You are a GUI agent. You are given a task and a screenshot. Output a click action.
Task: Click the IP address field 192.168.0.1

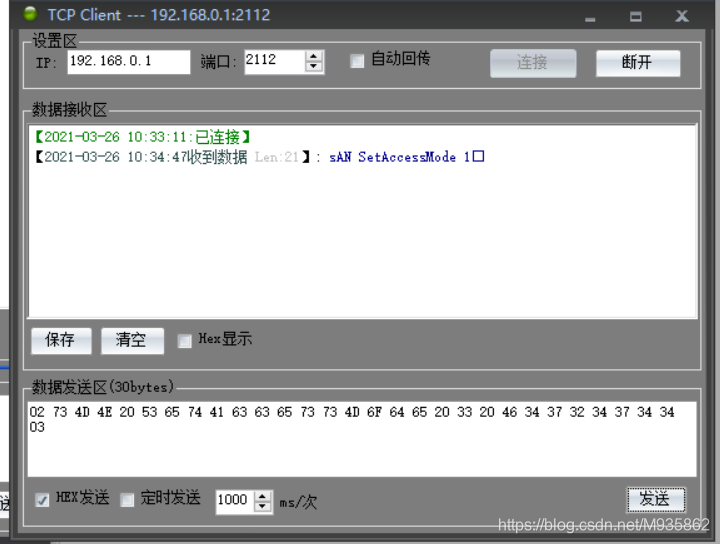point(129,62)
